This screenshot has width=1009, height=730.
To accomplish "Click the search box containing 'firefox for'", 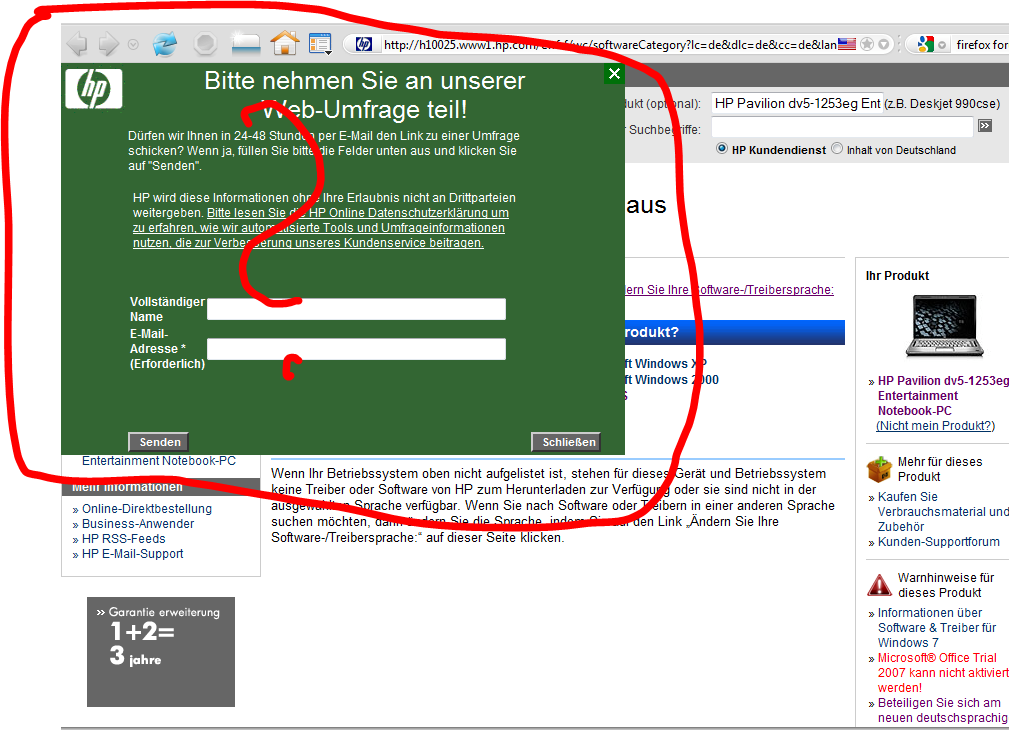I will point(981,44).
